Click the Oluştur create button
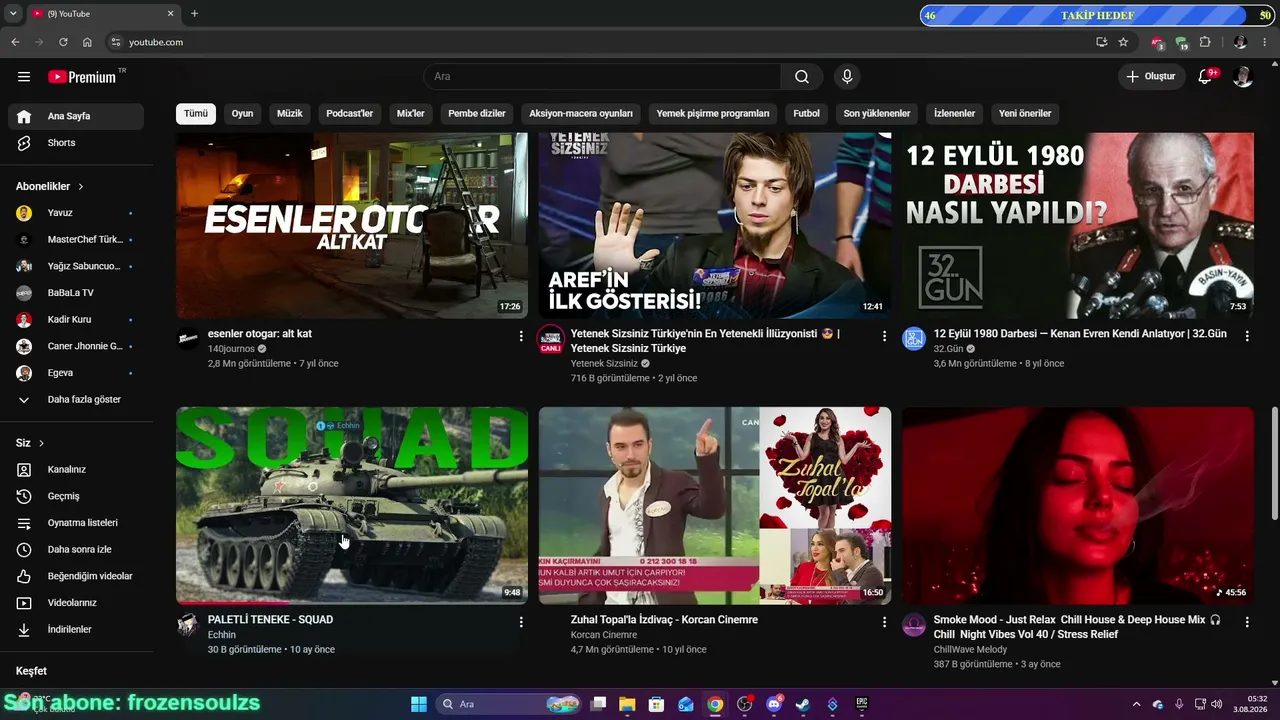 pos(1151,77)
